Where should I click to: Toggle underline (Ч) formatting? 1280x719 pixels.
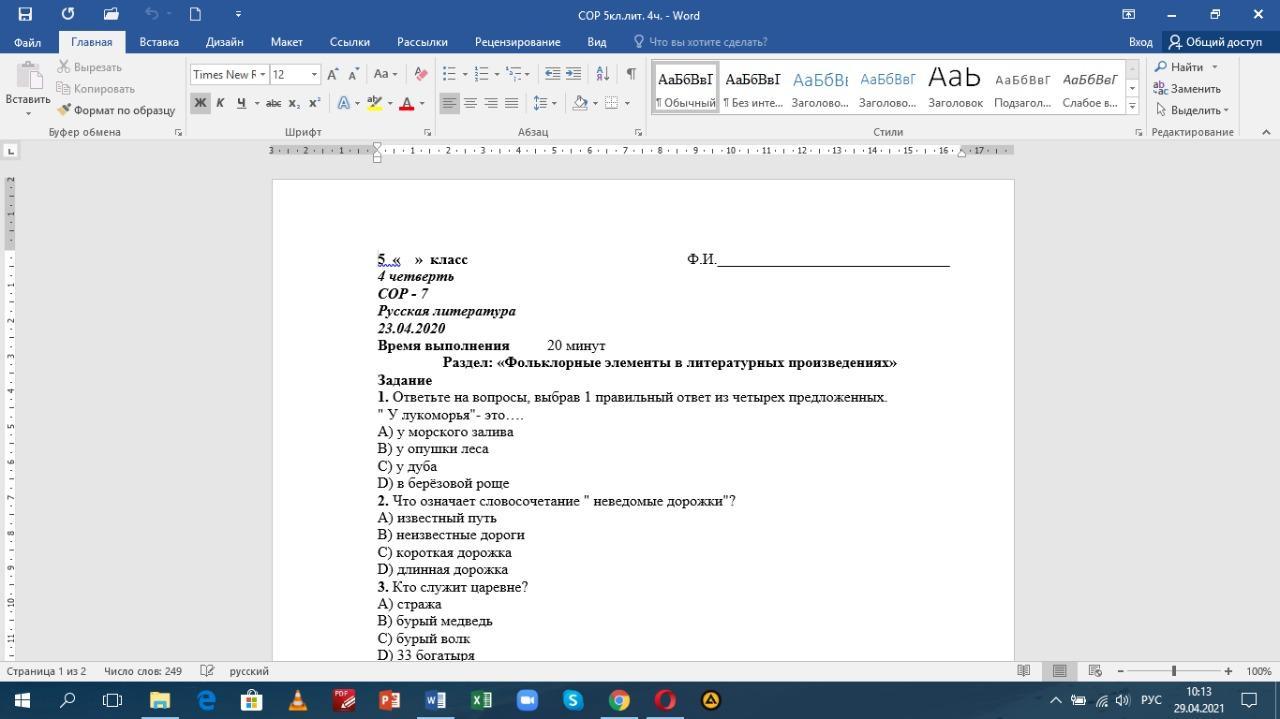pos(241,103)
